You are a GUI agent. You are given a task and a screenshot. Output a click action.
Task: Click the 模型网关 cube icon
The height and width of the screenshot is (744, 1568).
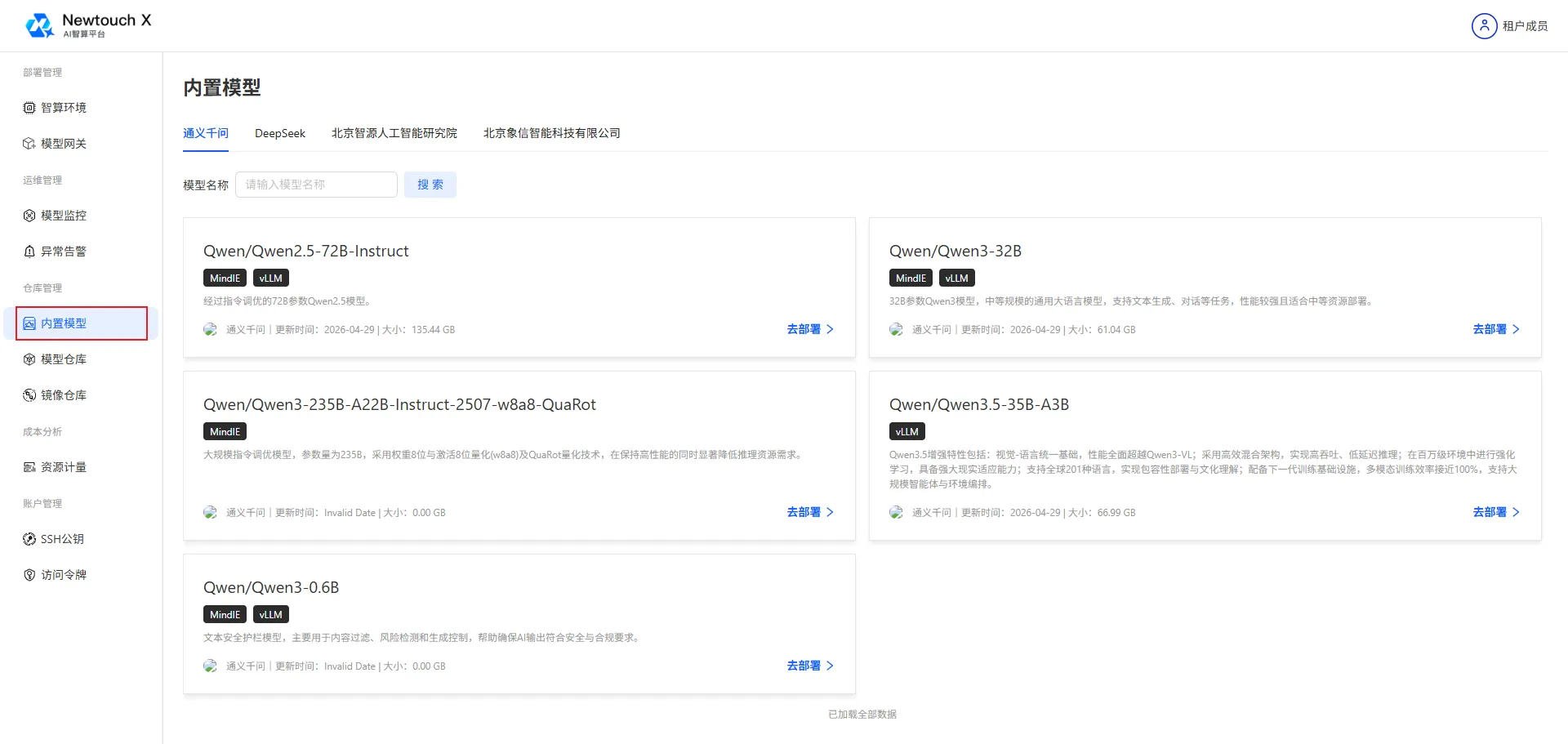pos(29,144)
